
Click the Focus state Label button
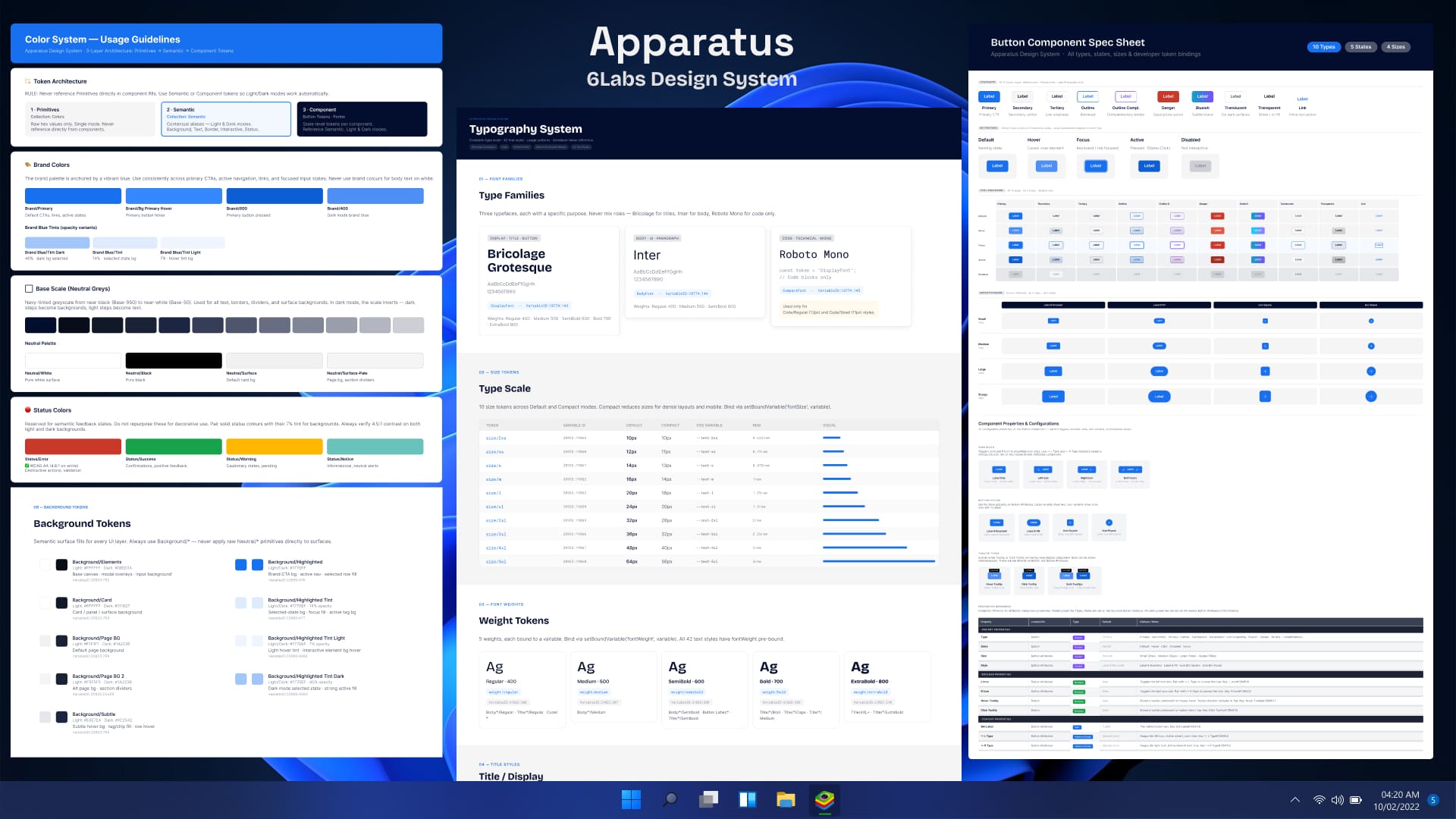pyautogui.click(x=1096, y=165)
